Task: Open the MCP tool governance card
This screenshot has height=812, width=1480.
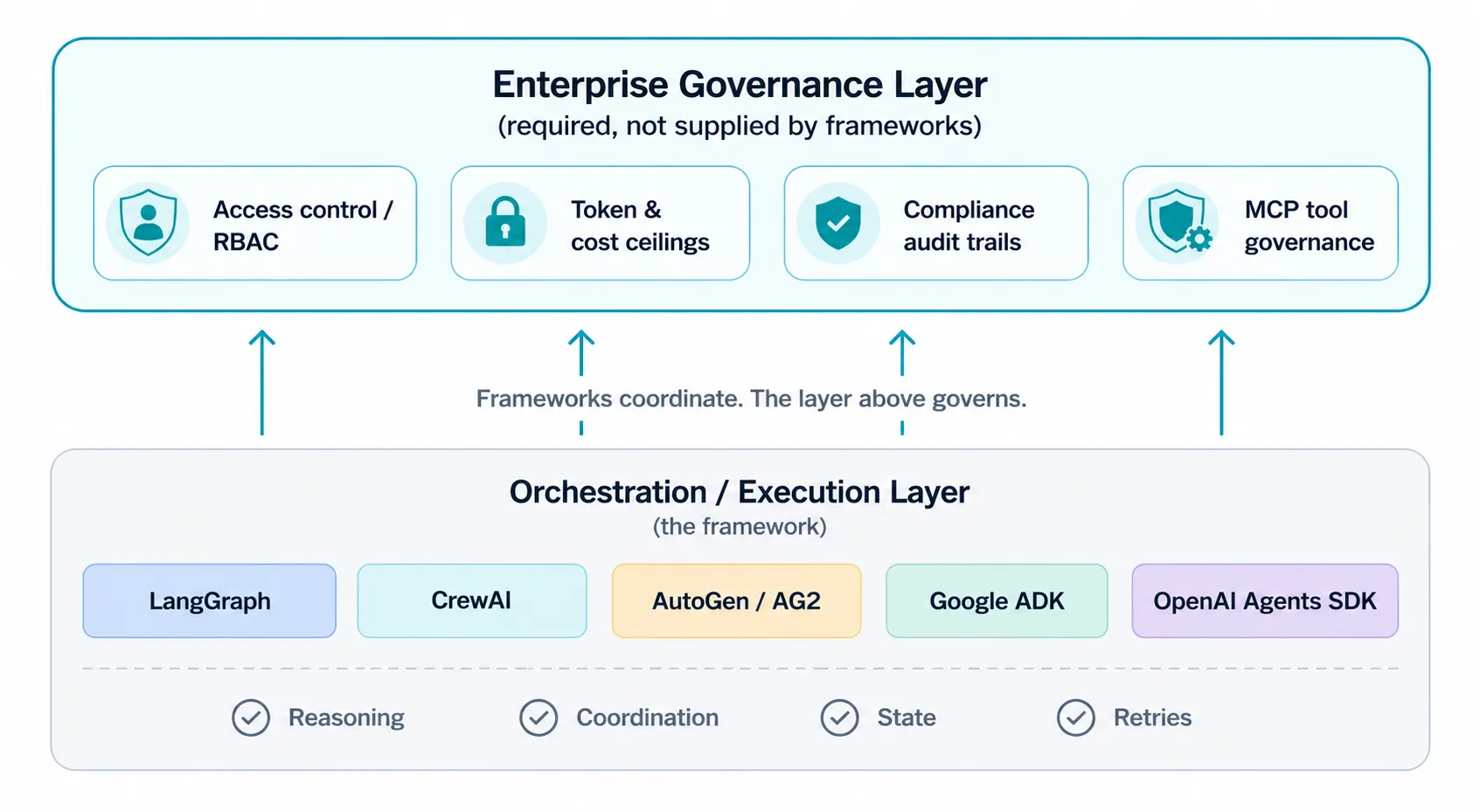Action: point(1261,223)
